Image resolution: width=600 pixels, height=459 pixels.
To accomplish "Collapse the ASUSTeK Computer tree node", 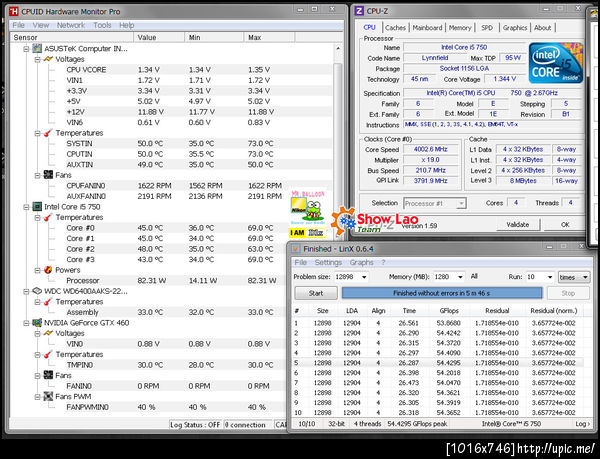I will coord(26,49).
